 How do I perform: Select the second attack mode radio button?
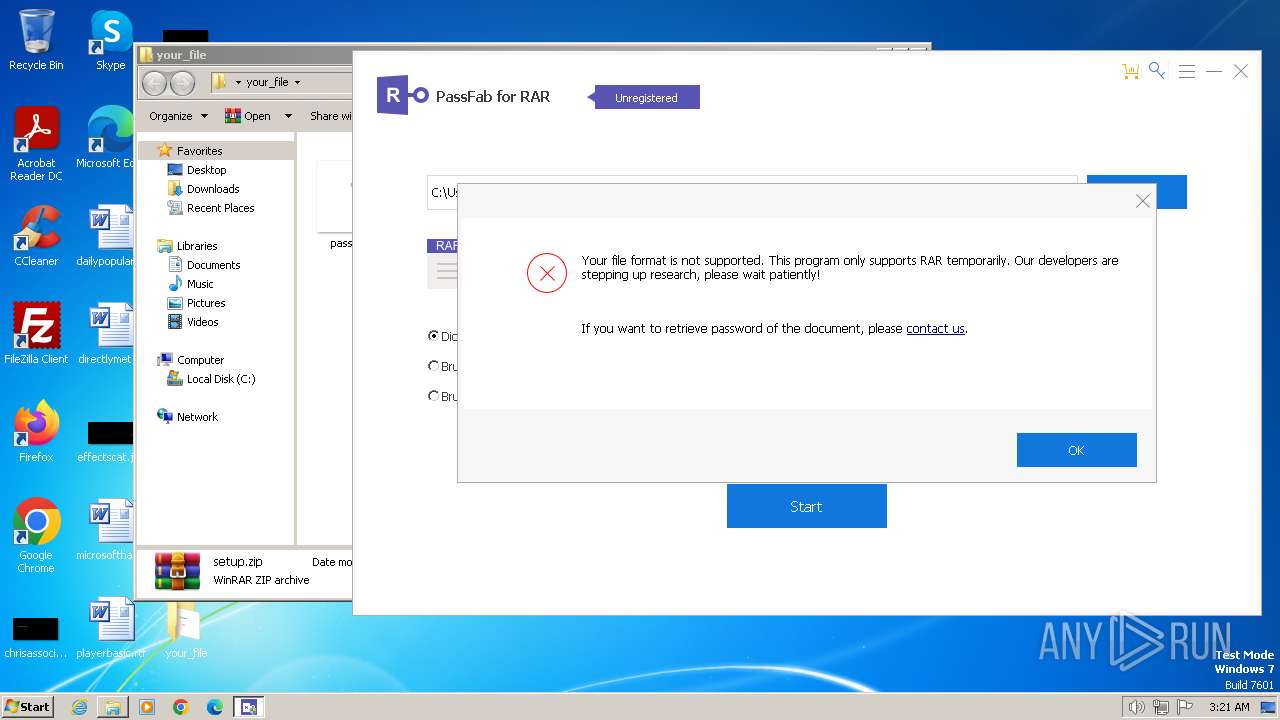(433, 366)
